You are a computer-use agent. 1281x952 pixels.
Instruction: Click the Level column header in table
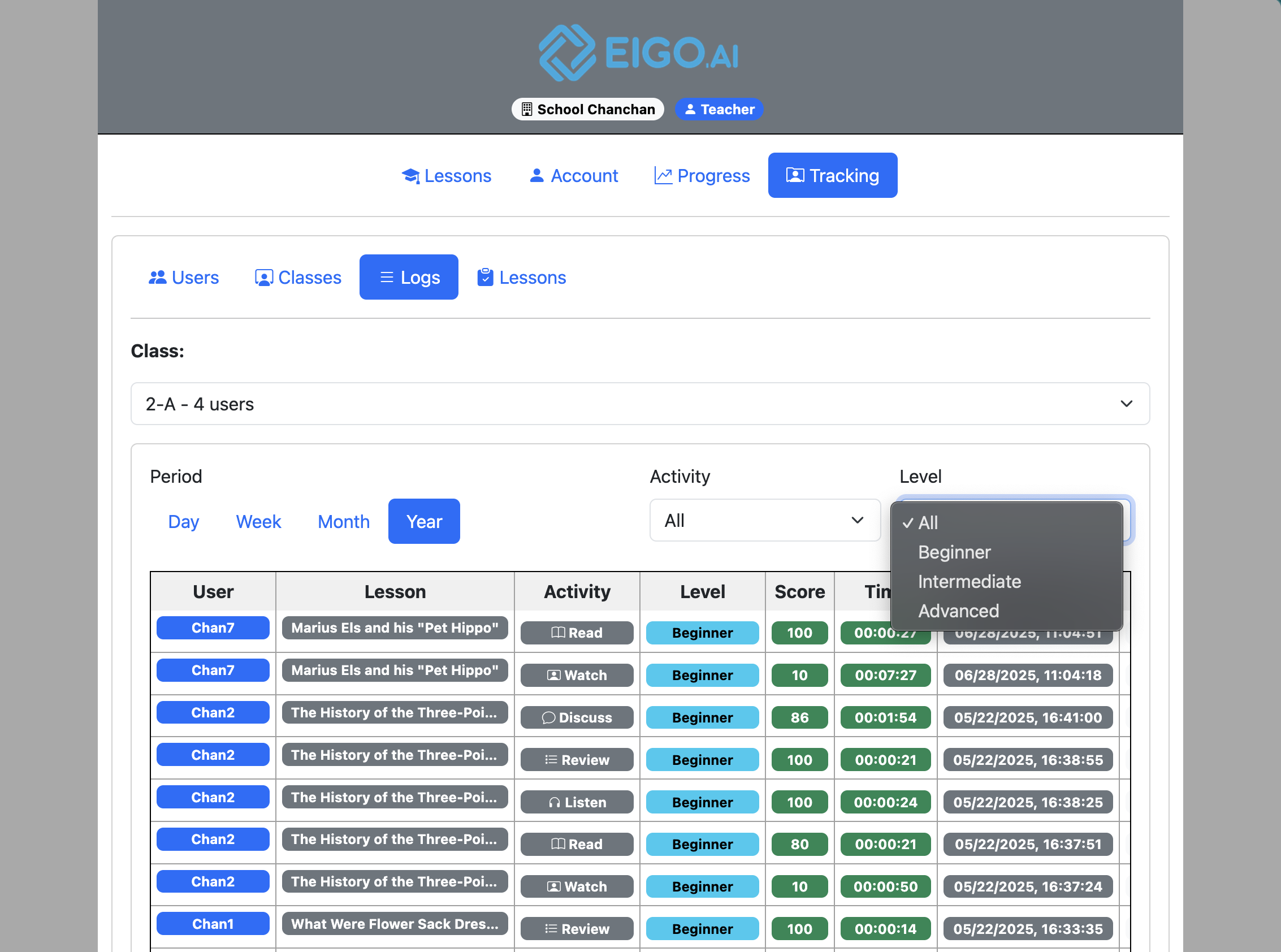pyautogui.click(x=703, y=592)
